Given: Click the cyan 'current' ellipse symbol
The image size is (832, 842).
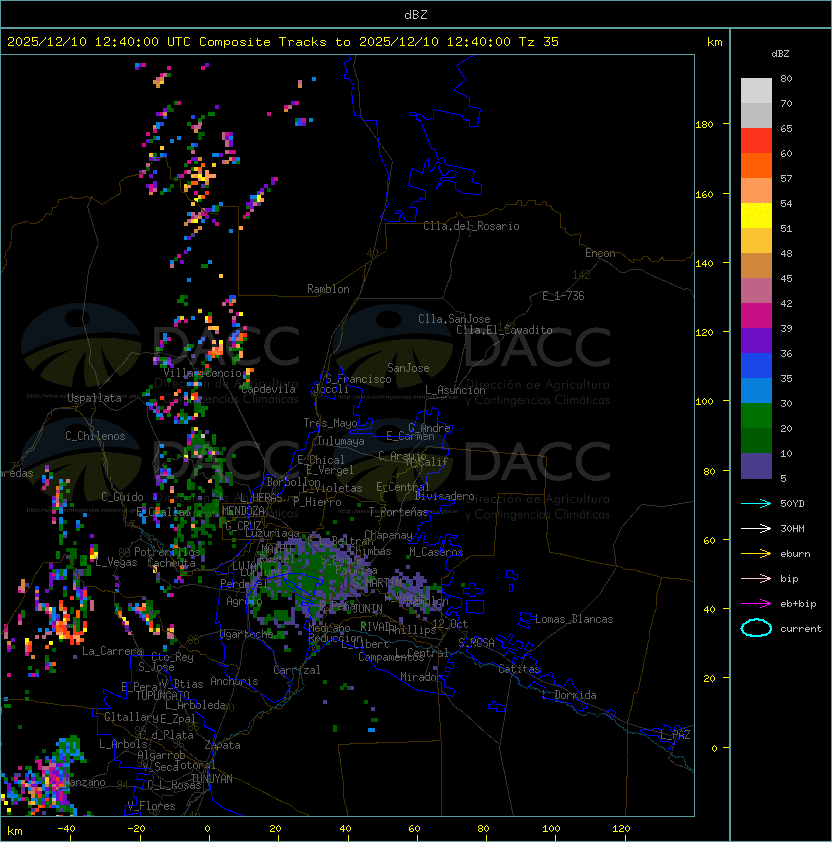Looking at the screenshot, I should pos(756,628).
